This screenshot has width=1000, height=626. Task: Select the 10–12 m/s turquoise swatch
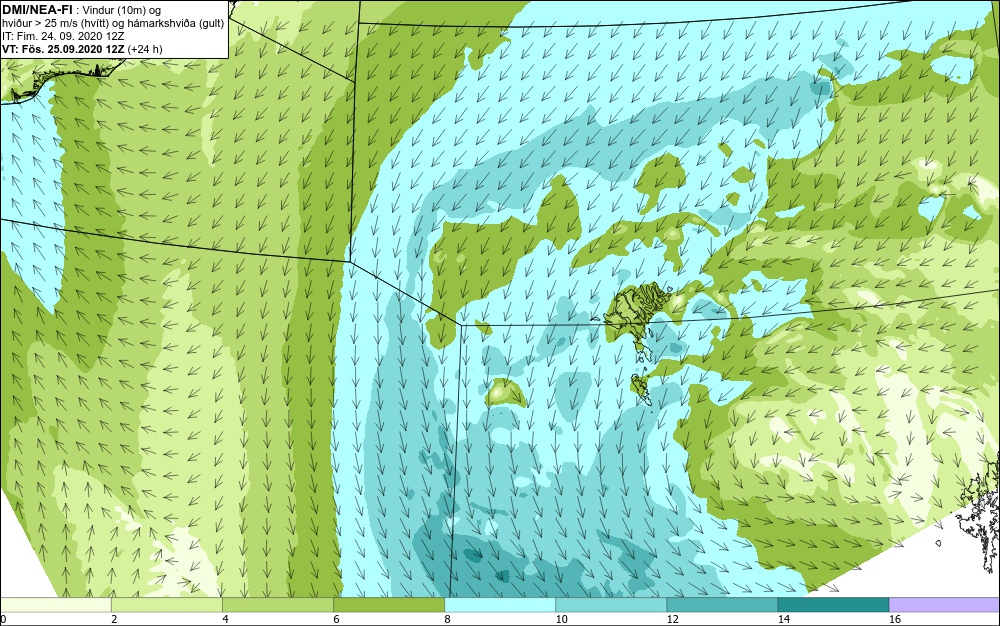[611, 604]
